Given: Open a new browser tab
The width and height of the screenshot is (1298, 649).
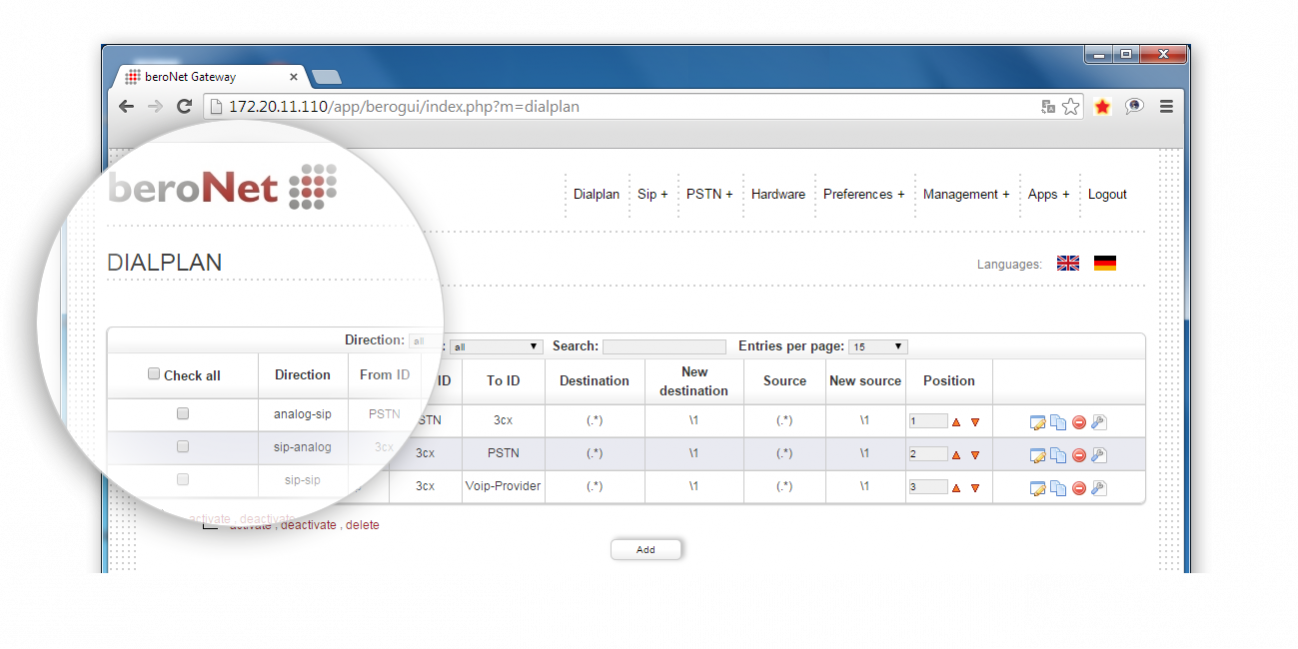Looking at the screenshot, I should 327,77.
